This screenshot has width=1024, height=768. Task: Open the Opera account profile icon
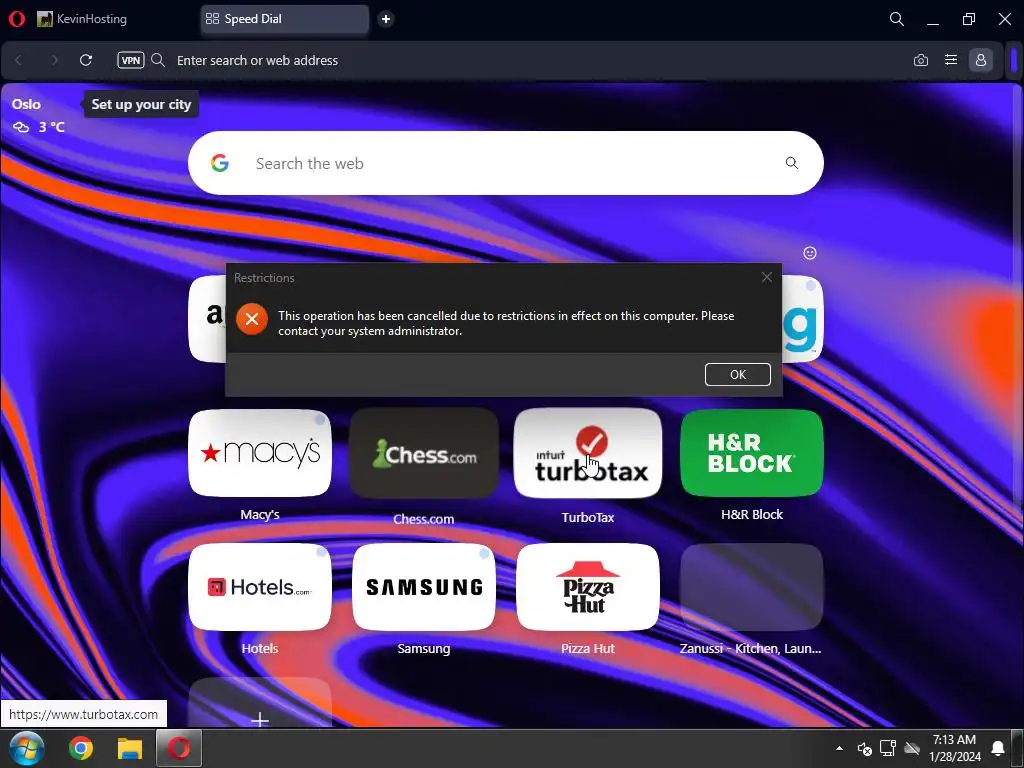981,60
